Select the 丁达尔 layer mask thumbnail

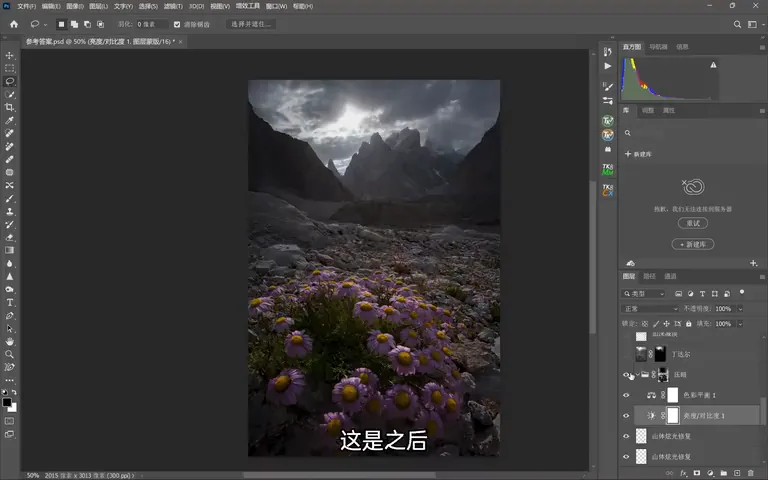(660, 354)
